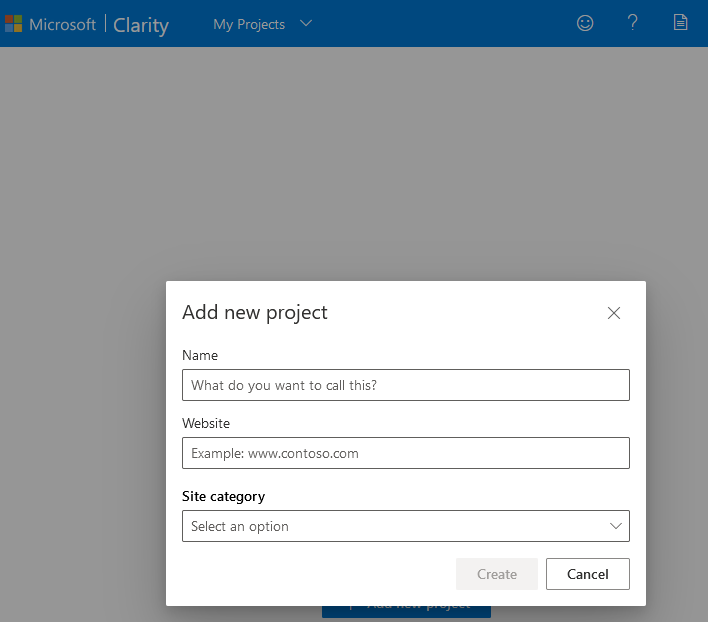Open the help question mark icon

[x=633, y=23]
